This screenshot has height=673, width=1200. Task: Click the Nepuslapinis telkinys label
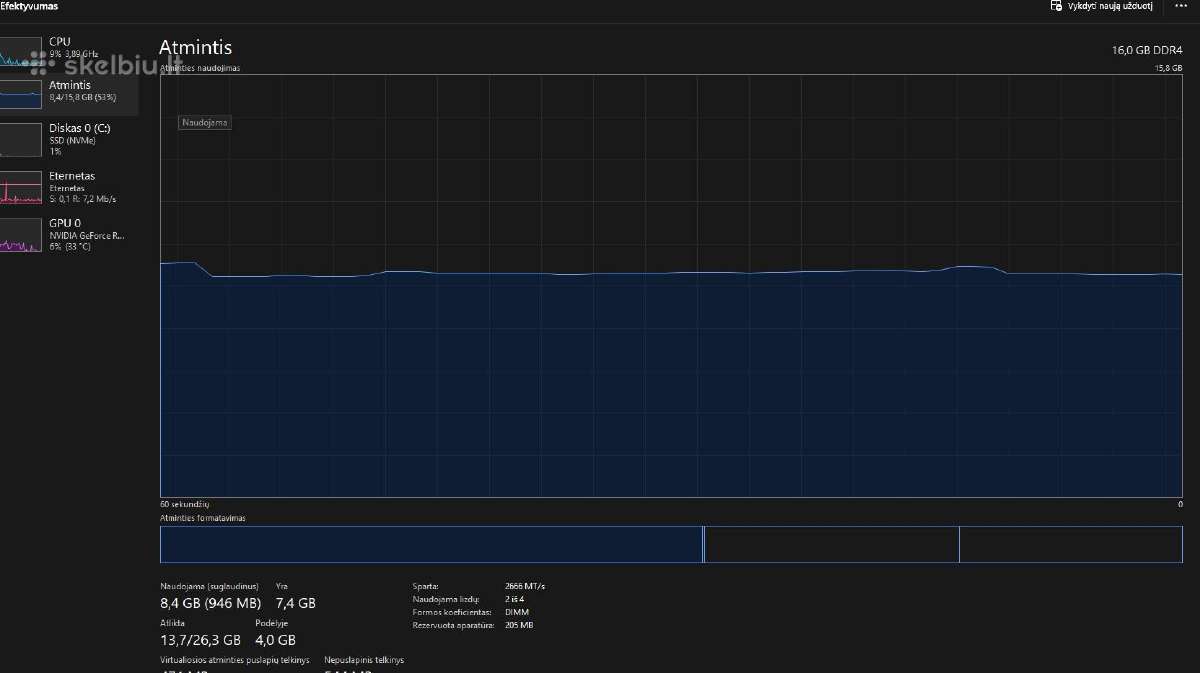pos(364,660)
